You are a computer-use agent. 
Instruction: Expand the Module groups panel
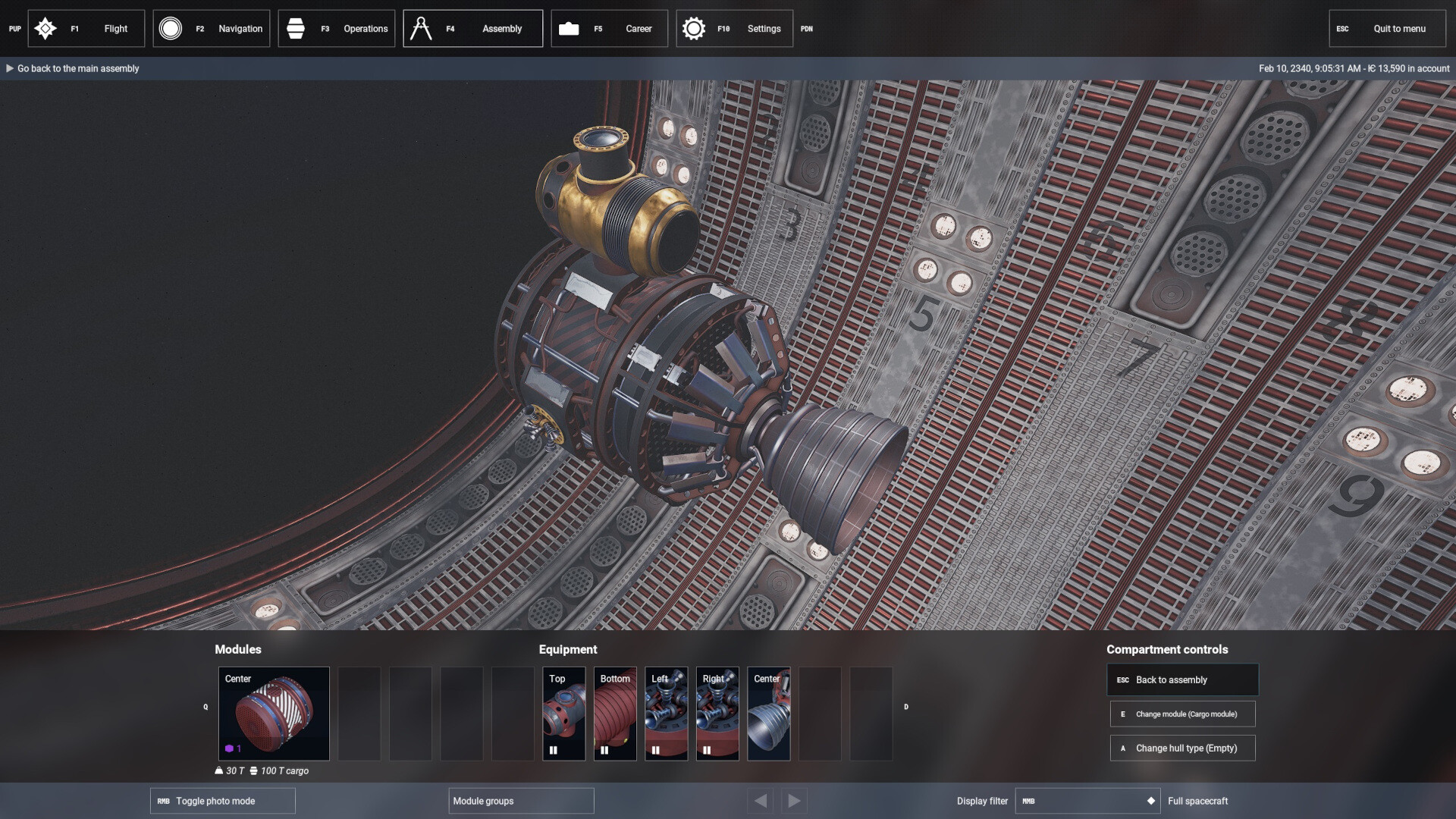521,801
